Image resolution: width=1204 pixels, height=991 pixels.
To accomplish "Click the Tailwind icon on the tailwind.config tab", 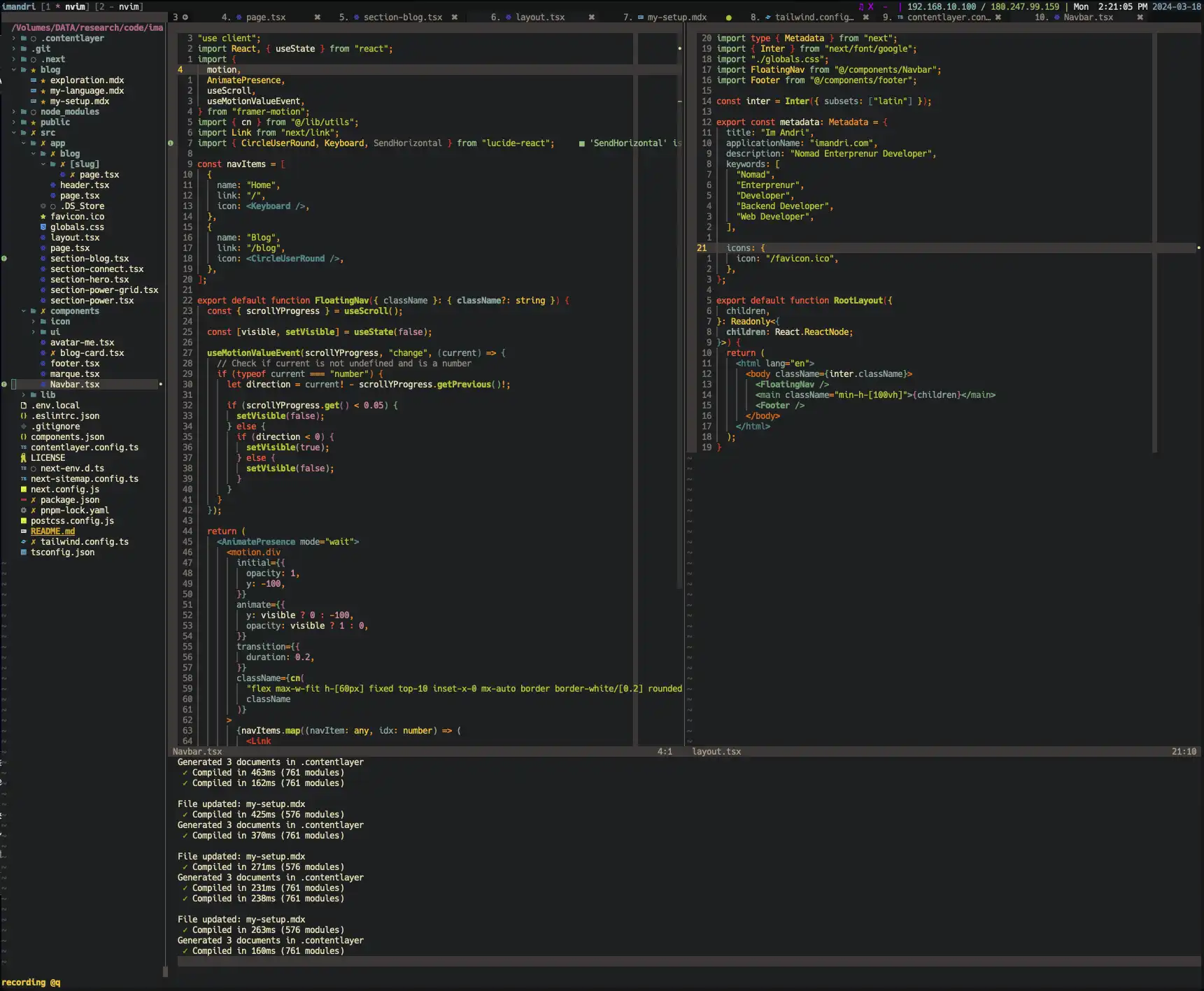I will point(767,17).
